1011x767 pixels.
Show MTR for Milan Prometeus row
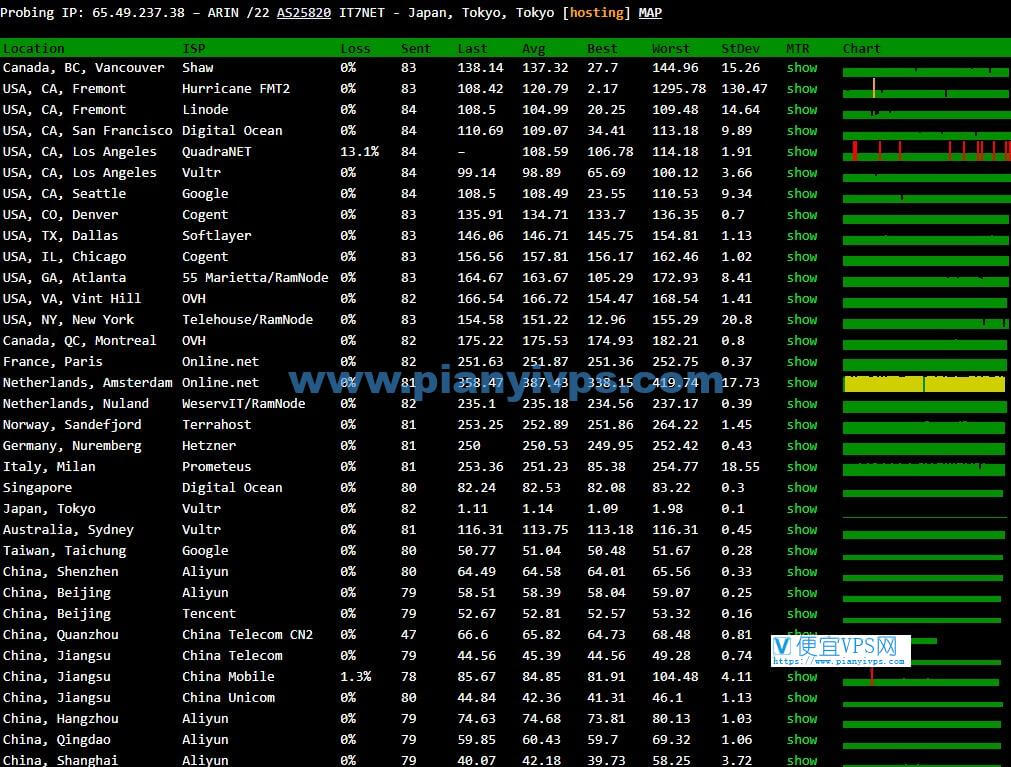tap(801, 467)
